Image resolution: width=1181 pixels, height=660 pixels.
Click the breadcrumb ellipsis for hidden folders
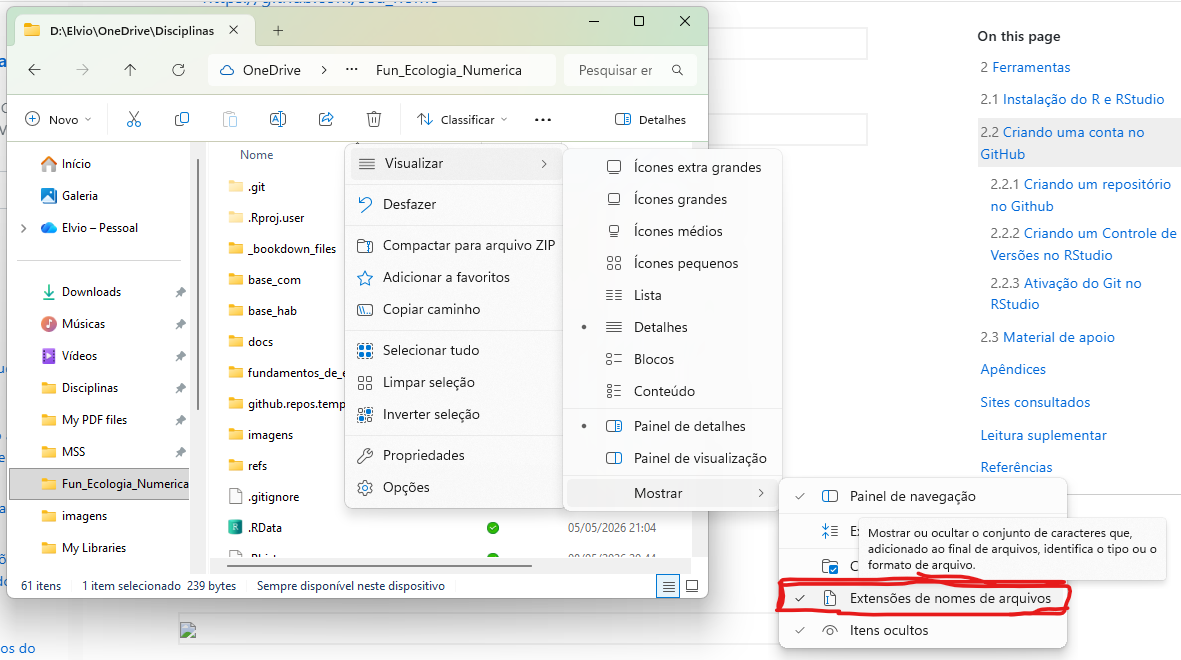tap(351, 70)
